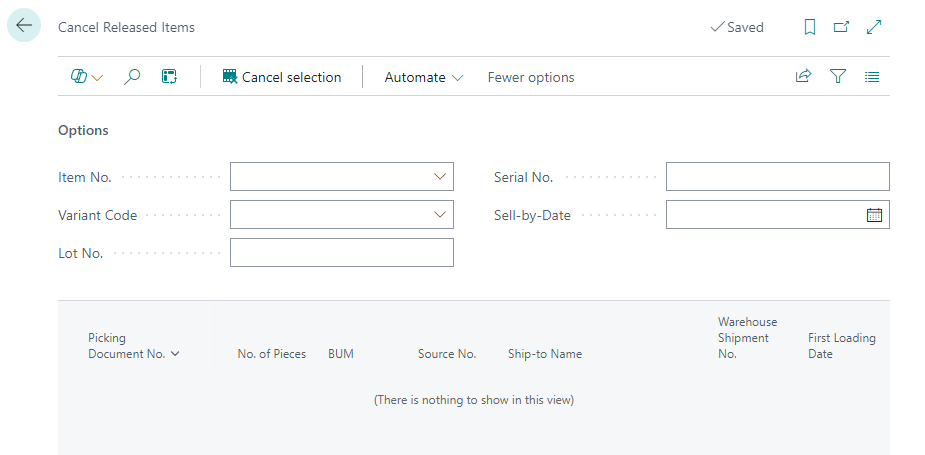Open page in new window icon
The width and height of the screenshot is (925, 455).
pos(841,27)
